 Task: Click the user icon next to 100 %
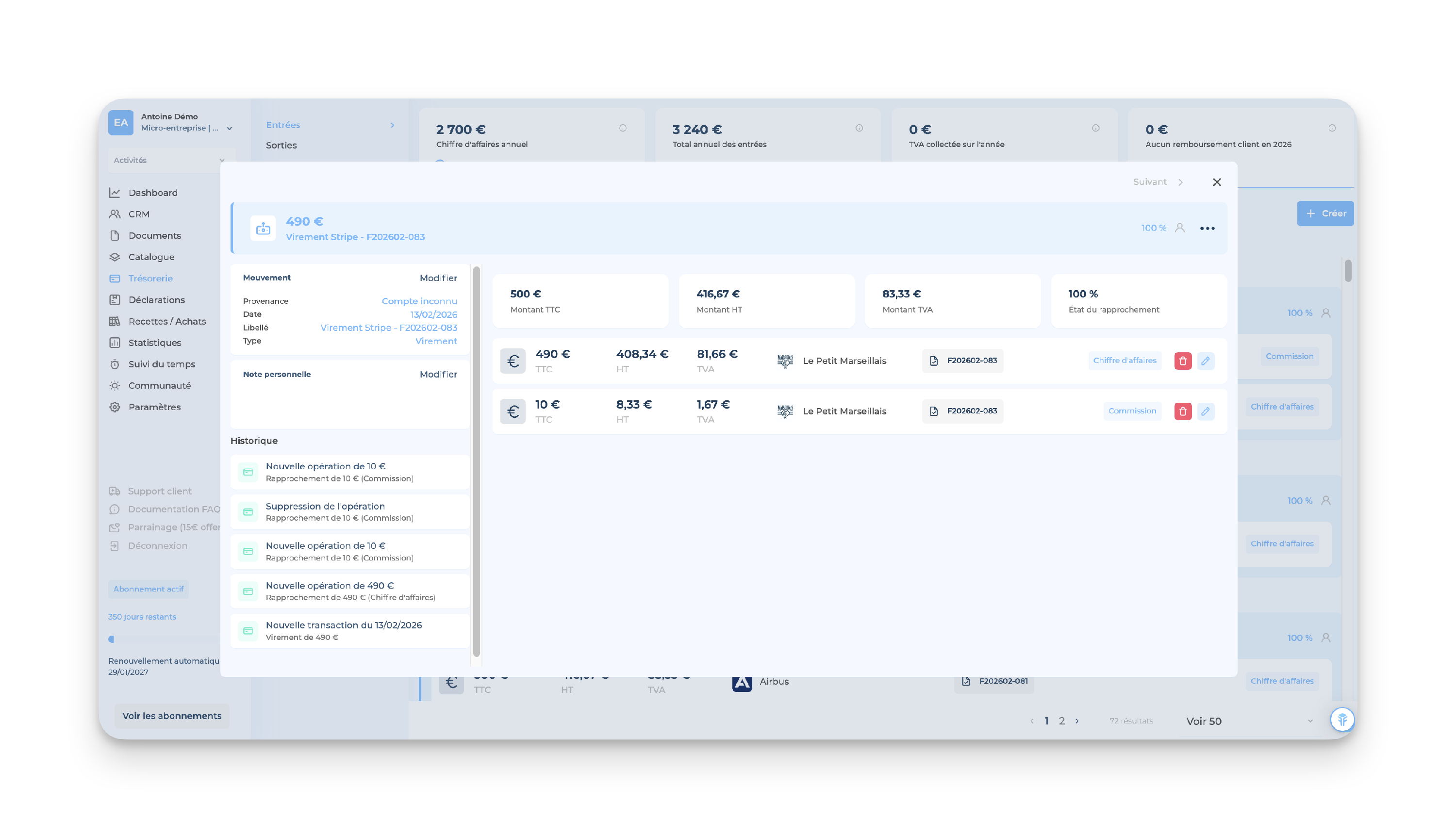tap(1179, 228)
